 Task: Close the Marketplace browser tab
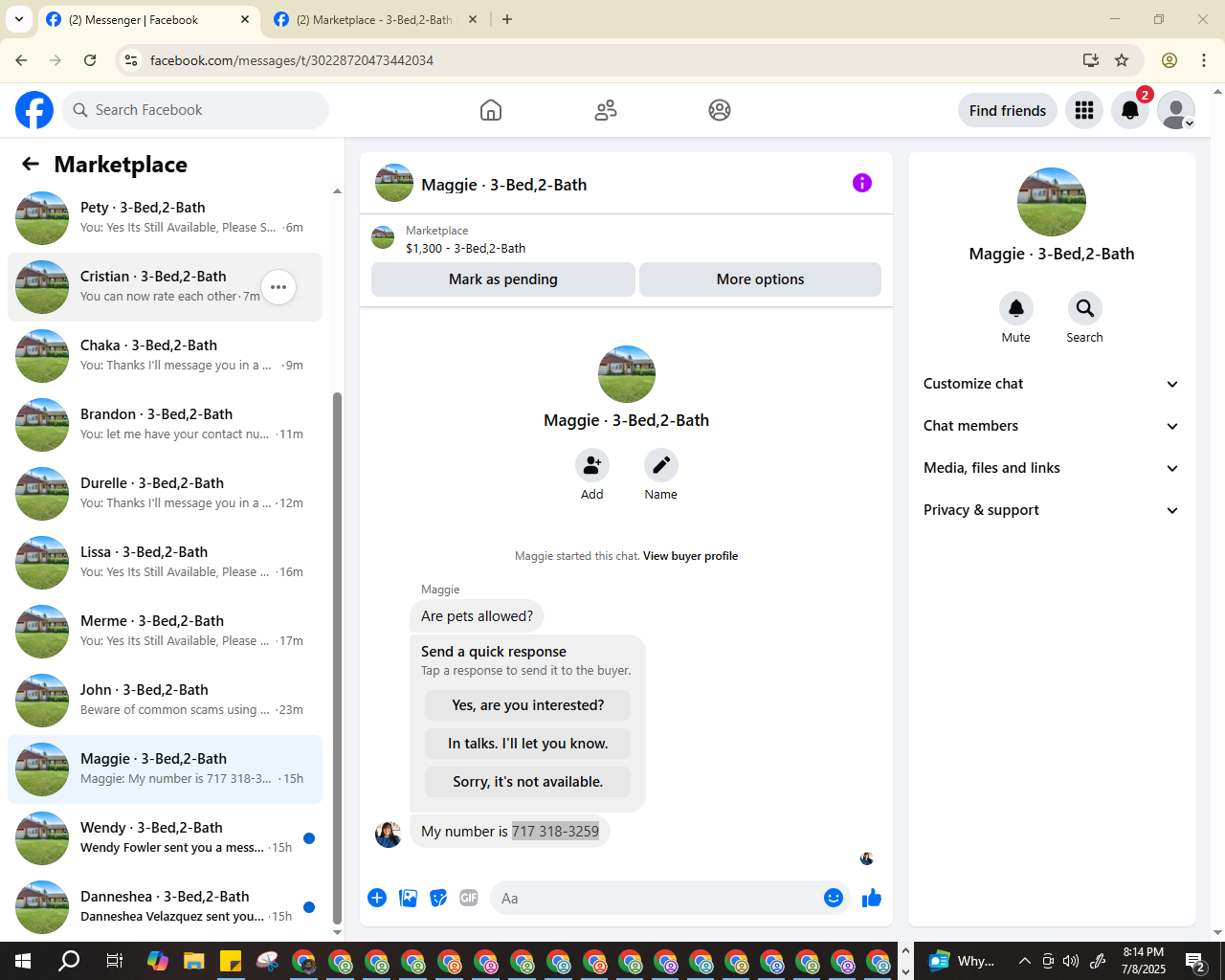coord(473,19)
